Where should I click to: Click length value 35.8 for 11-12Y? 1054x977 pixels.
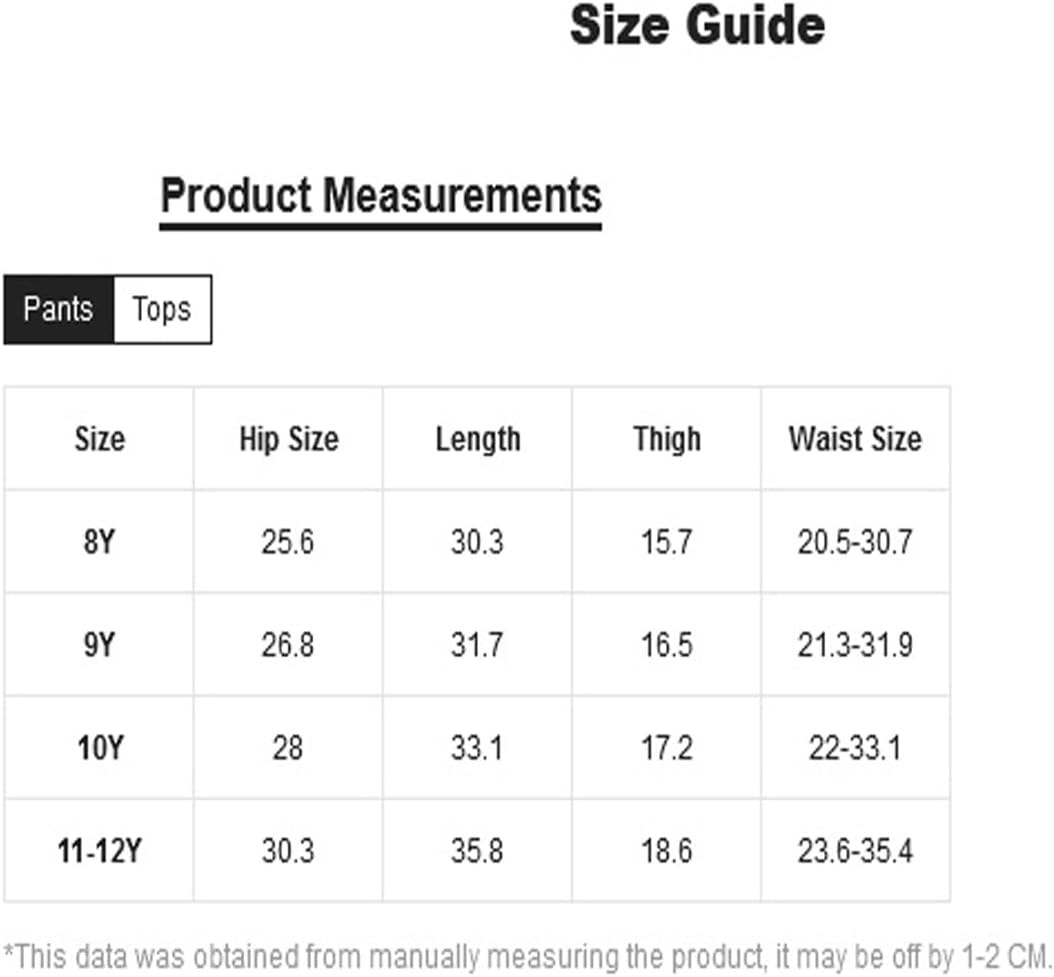(x=477, y=851)
